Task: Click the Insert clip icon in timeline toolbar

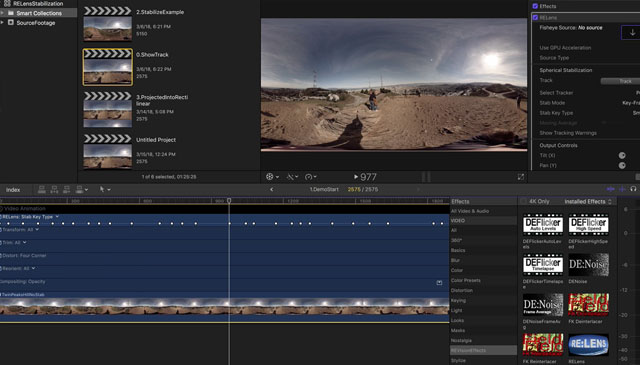Action: tap(54, 189)
